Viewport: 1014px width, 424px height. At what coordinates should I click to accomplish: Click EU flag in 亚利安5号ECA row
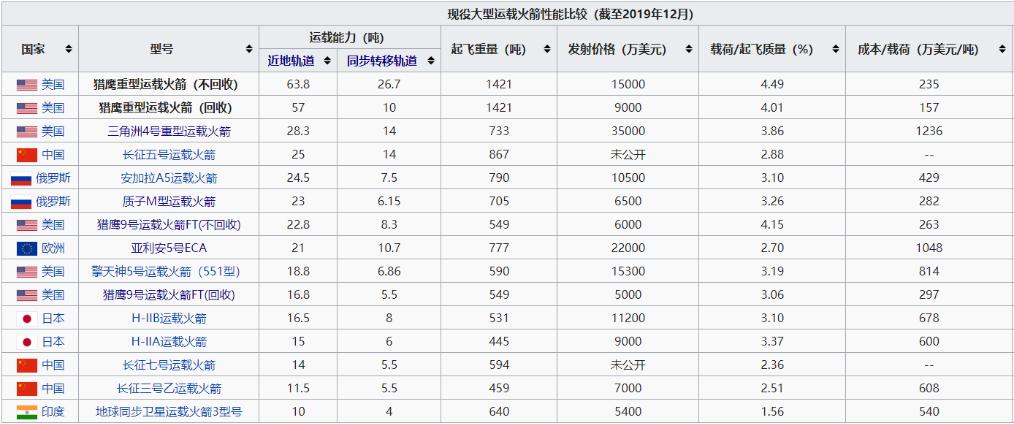[27, 248]
